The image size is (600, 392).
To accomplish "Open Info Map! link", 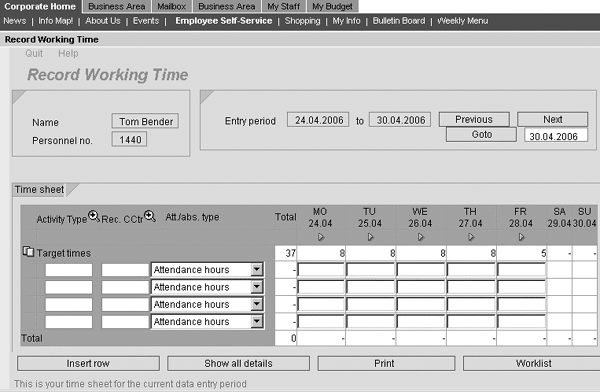I will 55,21.
